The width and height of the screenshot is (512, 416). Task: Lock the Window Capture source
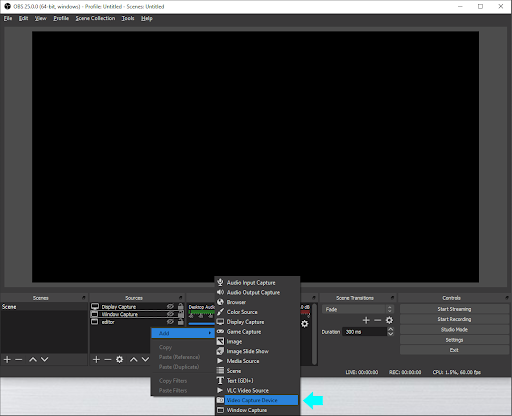pyautogui.click(x=180, y=314)
